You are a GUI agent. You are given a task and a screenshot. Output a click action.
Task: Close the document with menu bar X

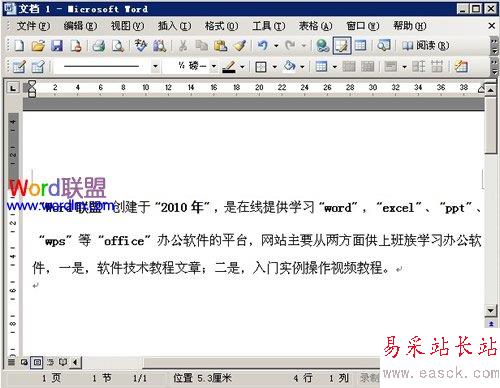pyautogui.click(x=491, y=26)
